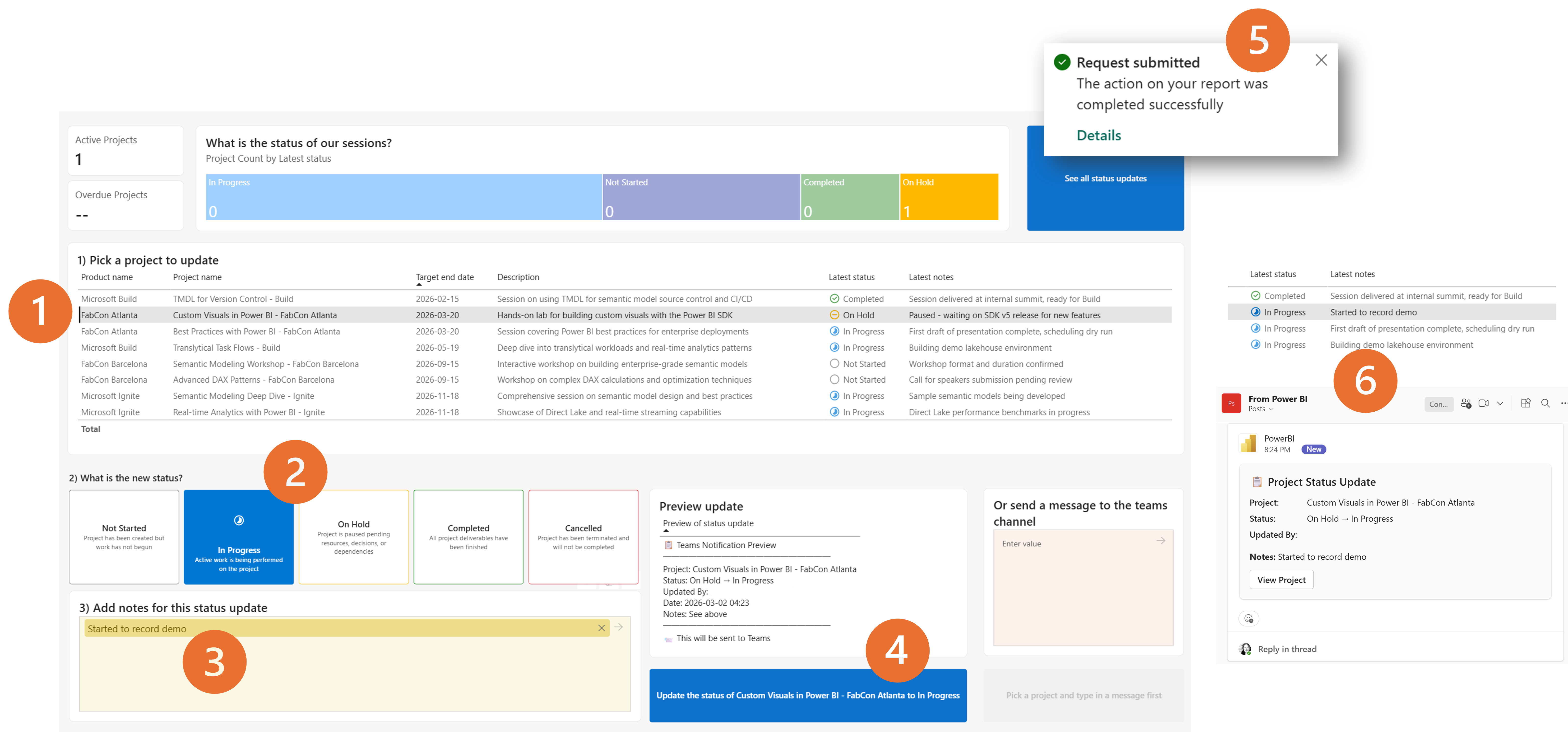Select the Translytical Task Flows - Build row

click(226, 348)
